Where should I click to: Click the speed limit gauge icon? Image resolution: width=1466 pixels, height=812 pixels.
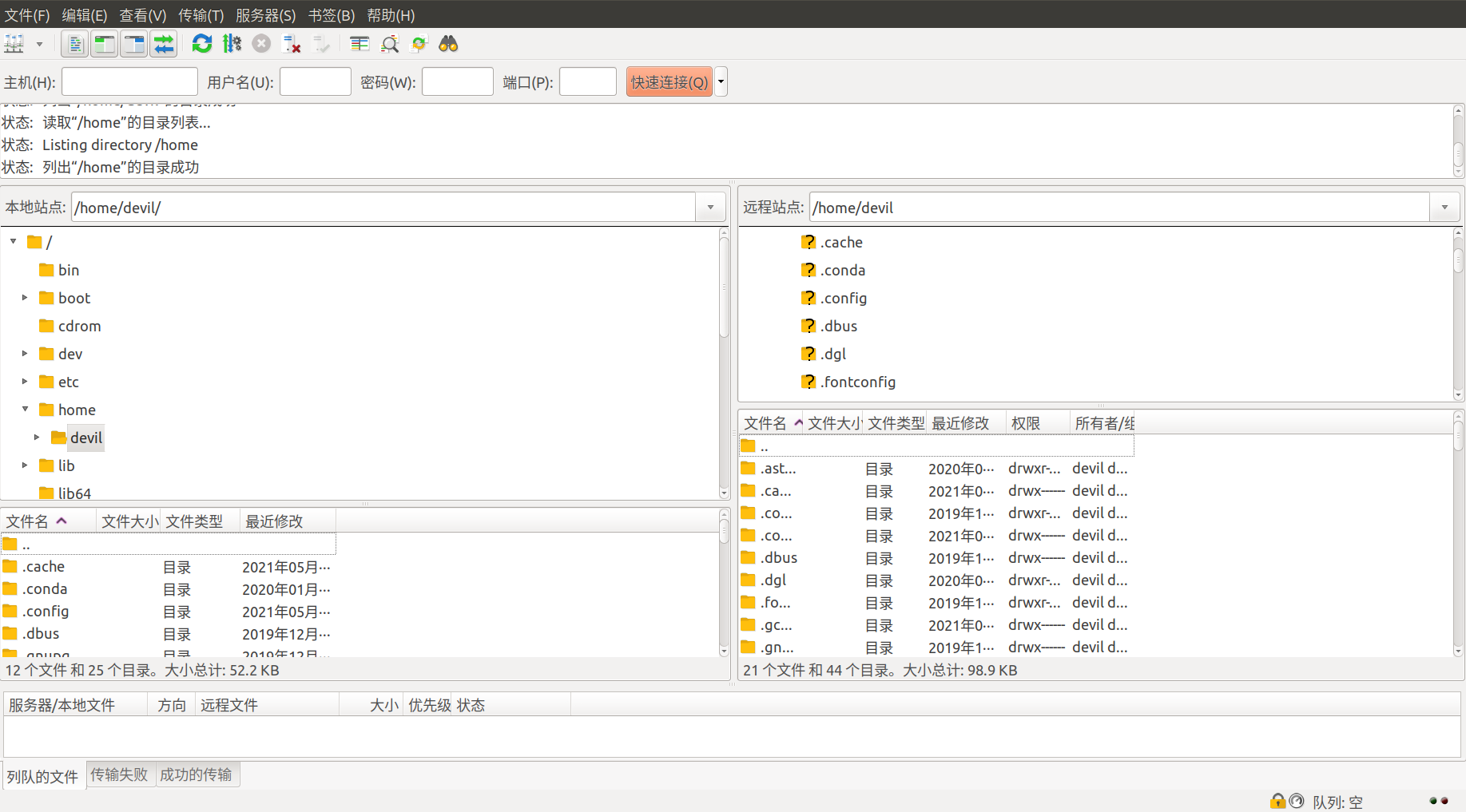(x=1297, y=801)
